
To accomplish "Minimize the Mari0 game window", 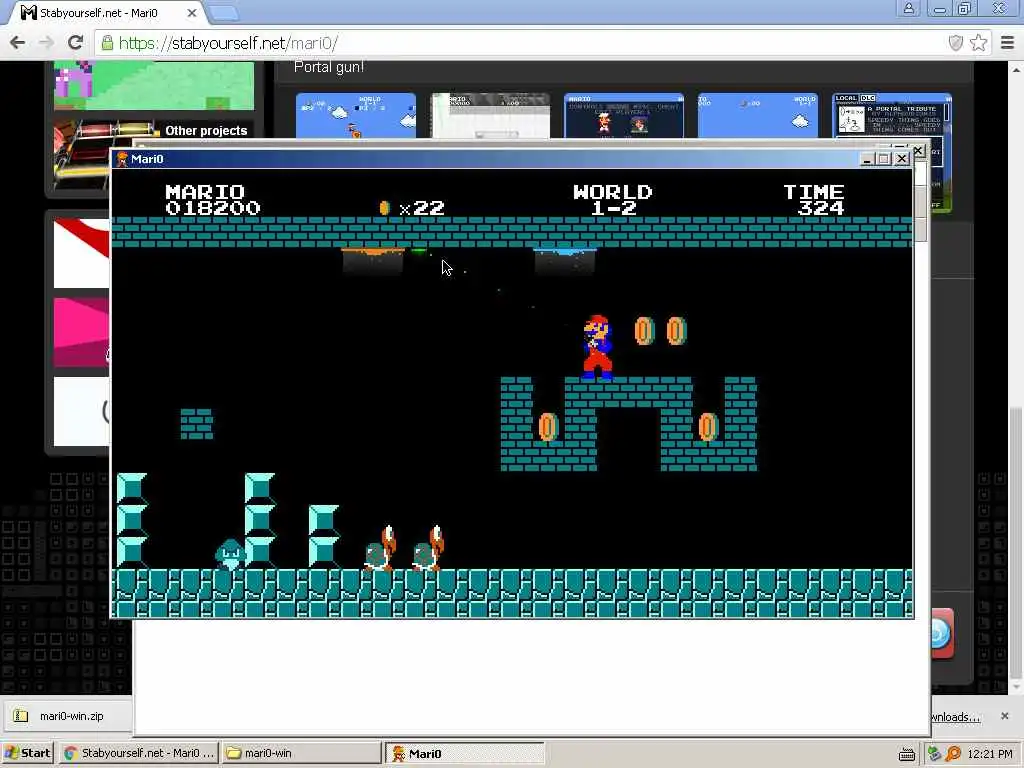I will coord(867,159).
